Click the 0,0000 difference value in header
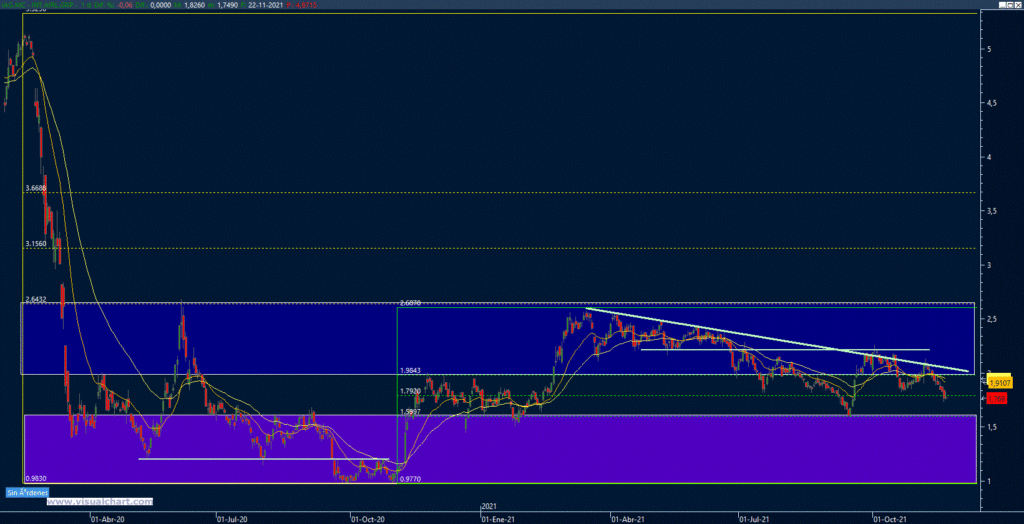 (x=161, y=4)
